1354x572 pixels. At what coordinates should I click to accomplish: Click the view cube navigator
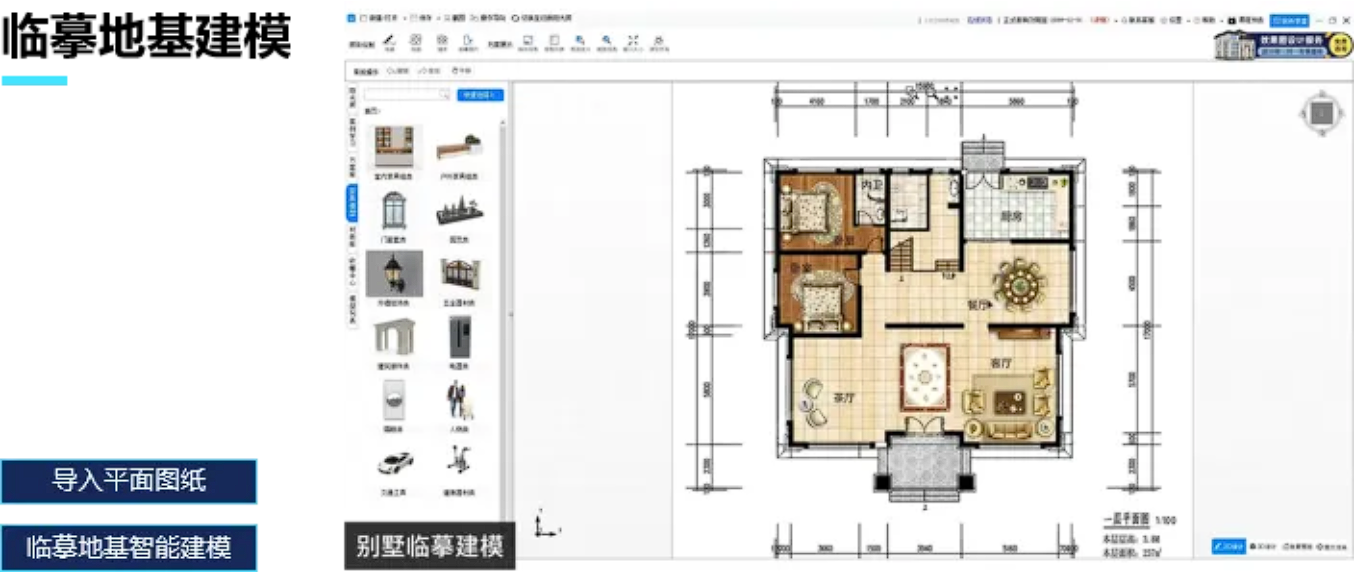(1321, 115)
